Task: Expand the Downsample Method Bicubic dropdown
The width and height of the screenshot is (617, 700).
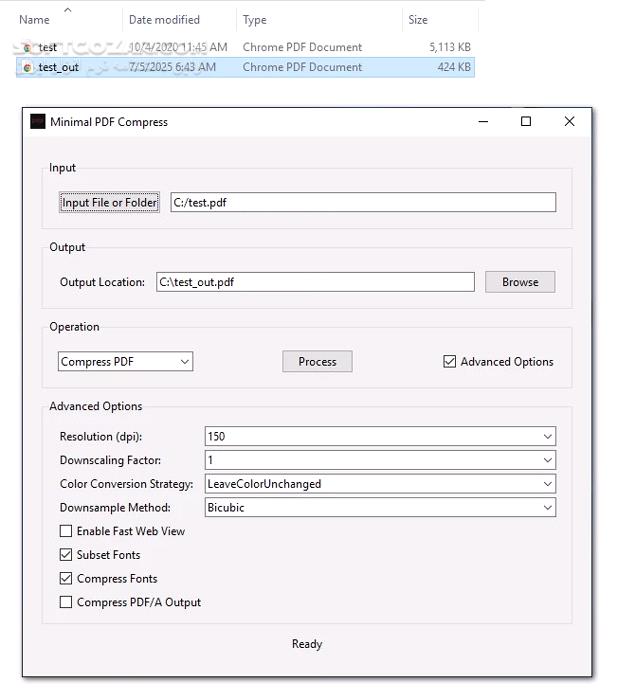Action: 380,508
